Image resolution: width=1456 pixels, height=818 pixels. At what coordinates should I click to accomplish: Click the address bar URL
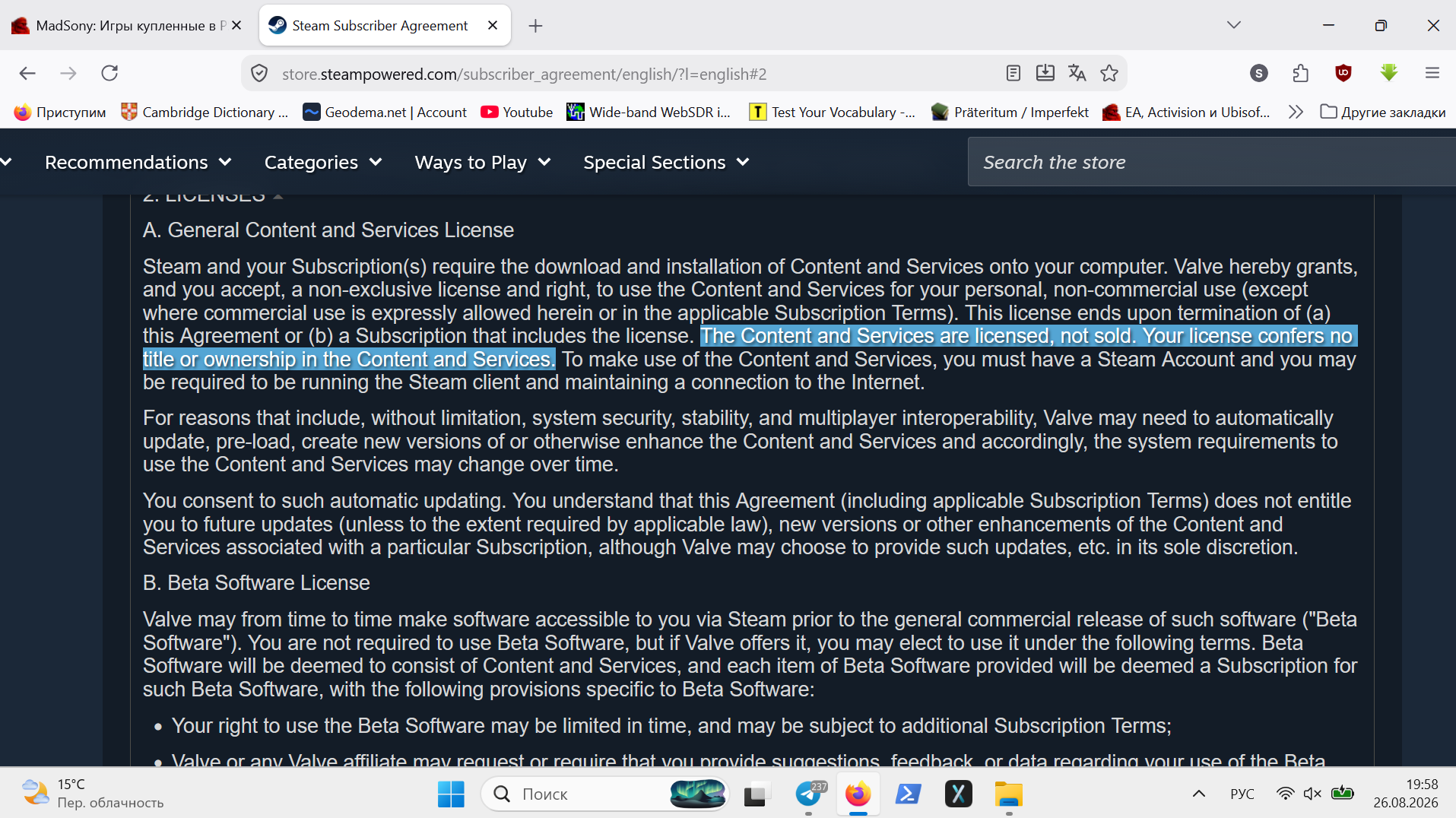tap(525, 74)
